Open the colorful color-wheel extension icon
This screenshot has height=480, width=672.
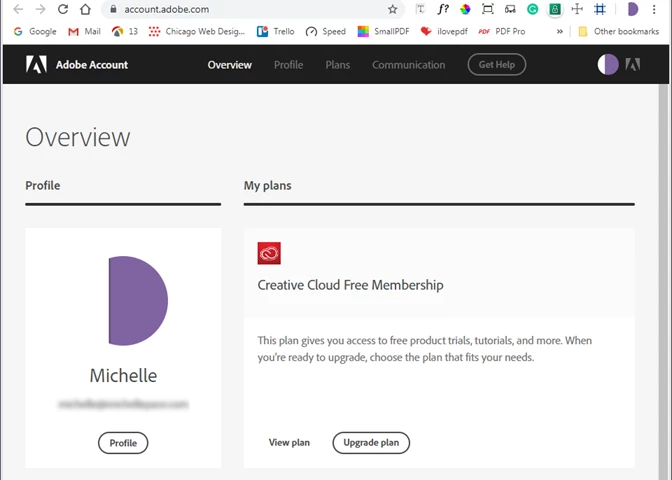coord(465,9)
